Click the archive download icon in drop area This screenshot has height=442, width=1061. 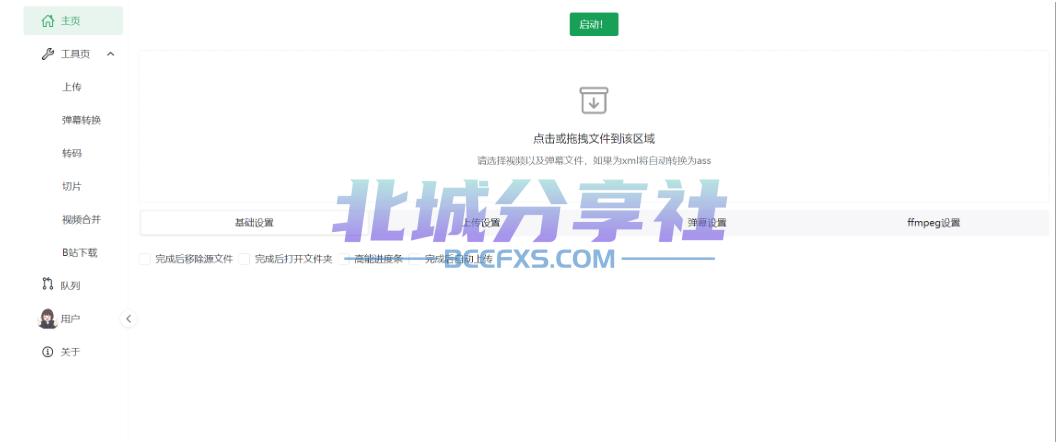[594, 100]
